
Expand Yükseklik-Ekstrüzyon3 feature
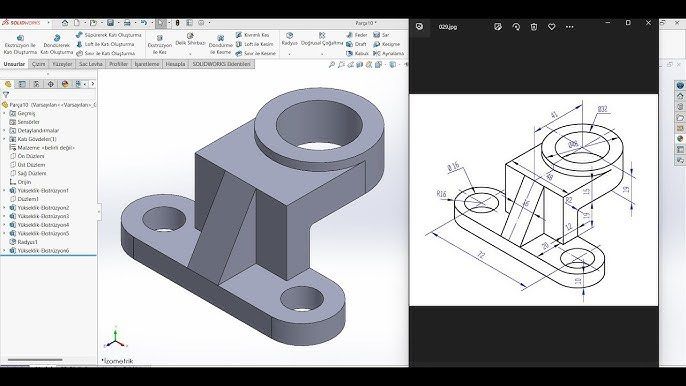point(4,216)
